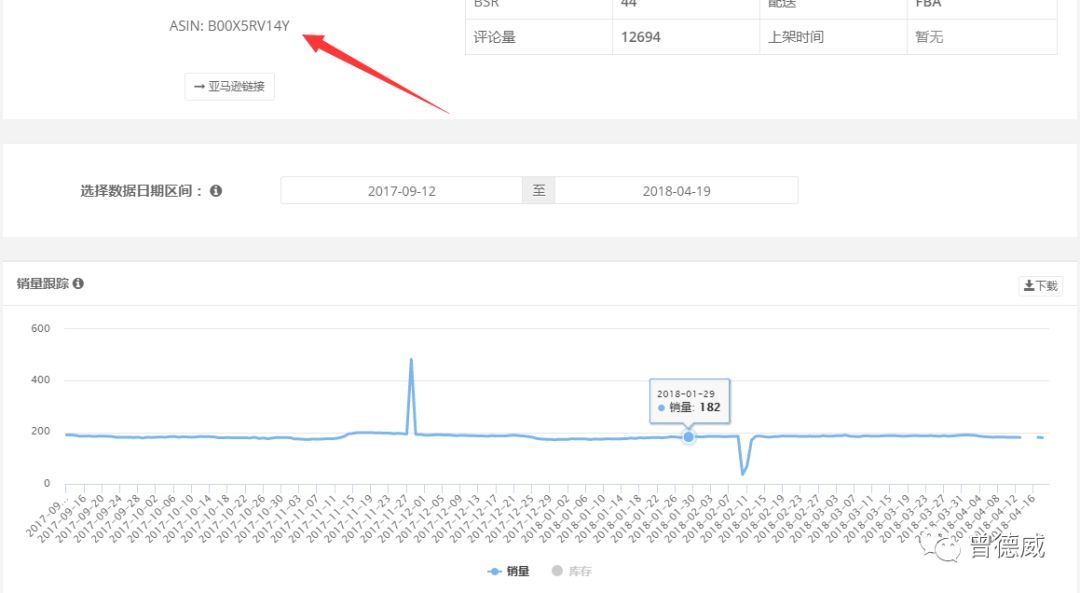Open the 亚马逊链接 button
This screenshot has height=593, width=1080.
coord(229,87)
